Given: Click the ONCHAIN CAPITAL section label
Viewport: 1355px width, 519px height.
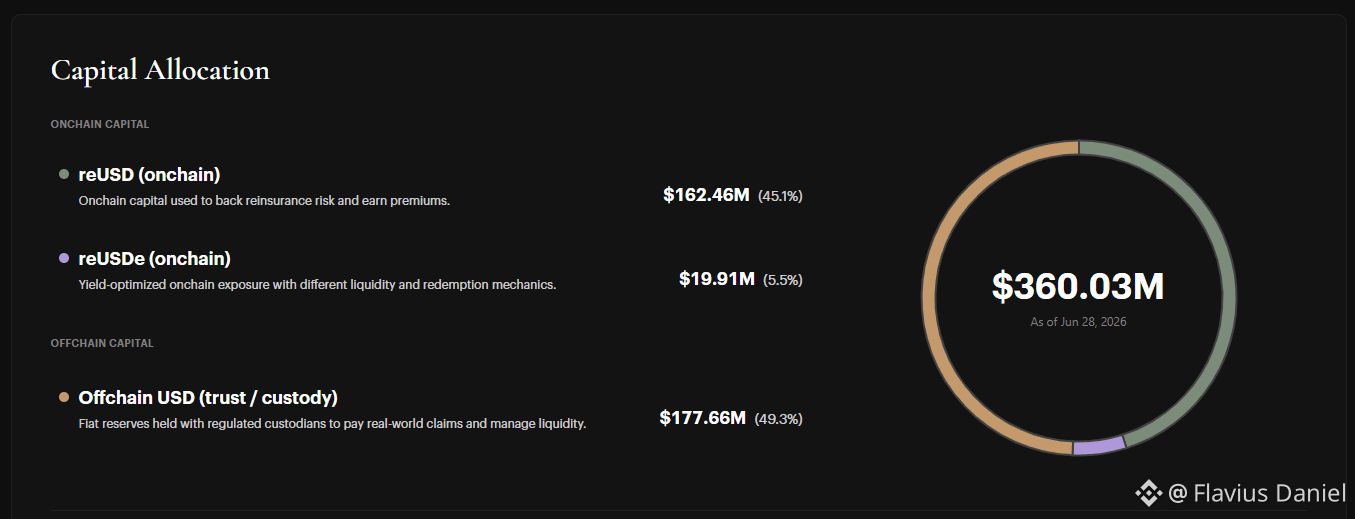Looking at the screenshot, I should click(x=100, y=124).
